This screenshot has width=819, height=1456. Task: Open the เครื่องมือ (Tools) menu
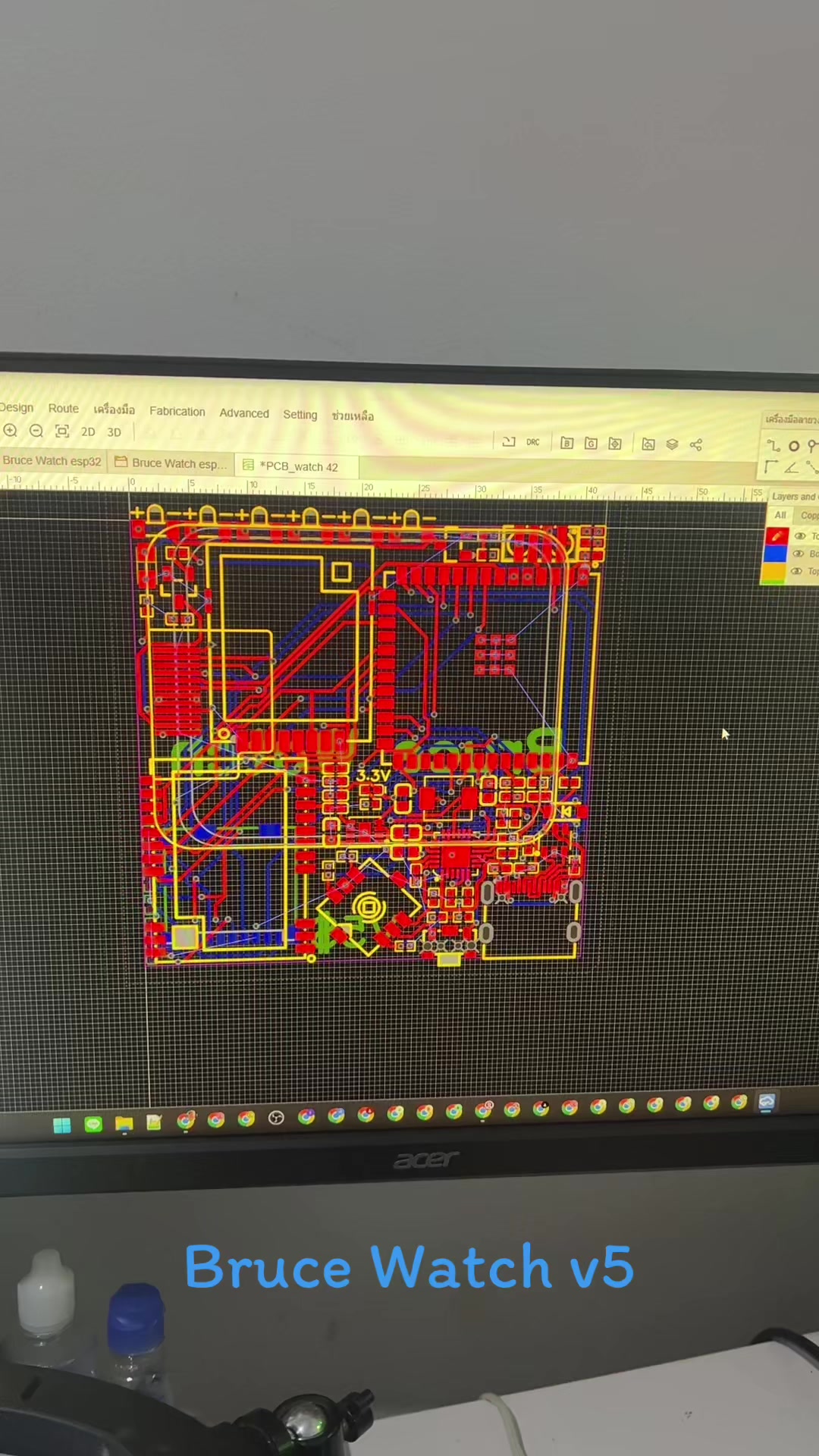tap(115, 409)
